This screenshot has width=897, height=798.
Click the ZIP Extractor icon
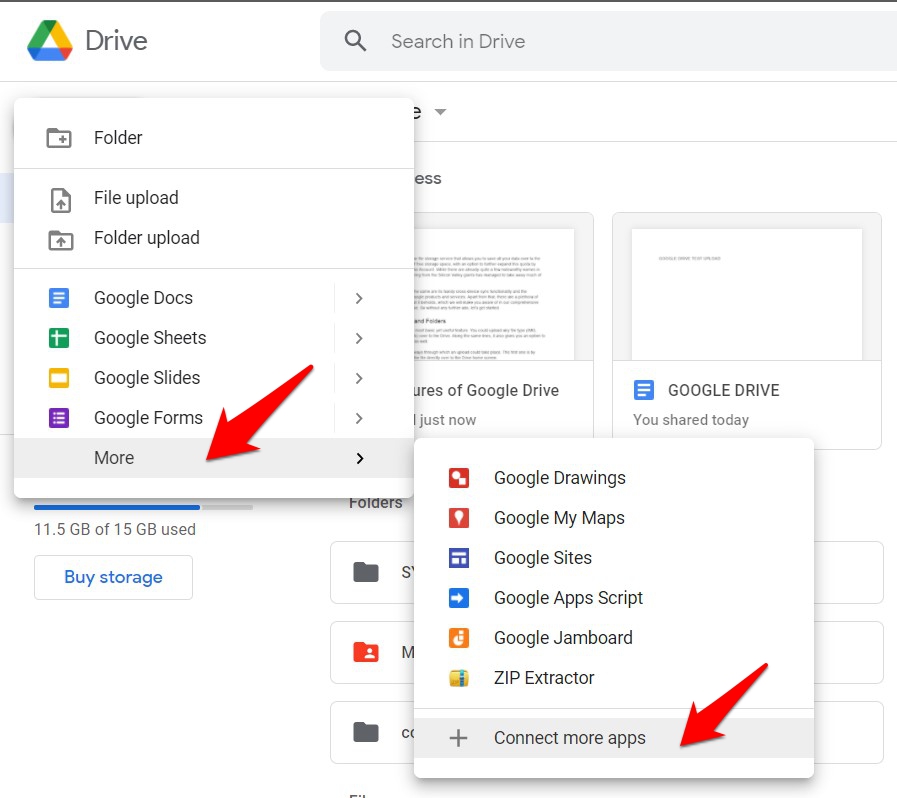pyautogui.click(x=459, y=678)
